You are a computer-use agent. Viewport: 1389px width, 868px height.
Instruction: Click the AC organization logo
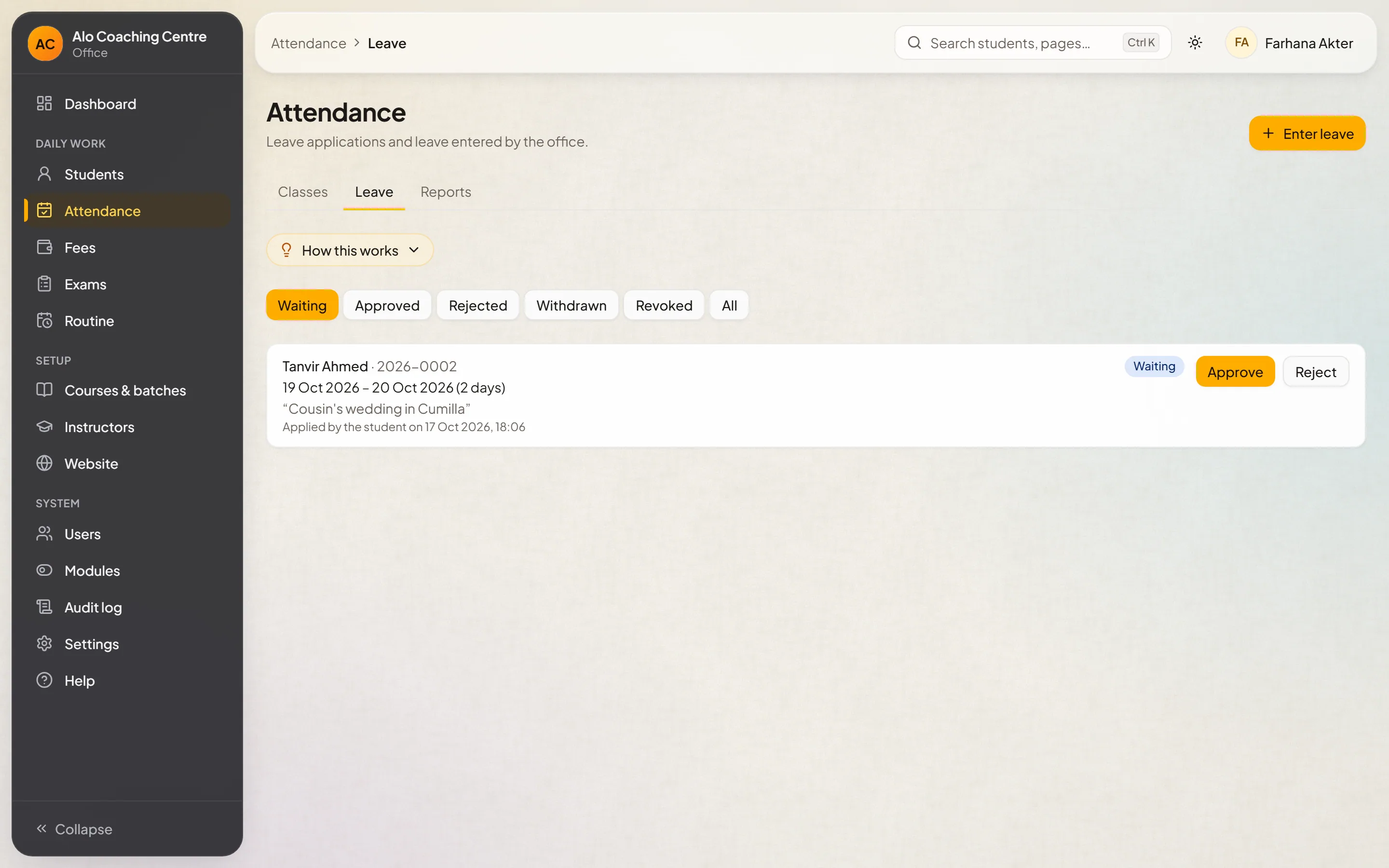point(45,43)
